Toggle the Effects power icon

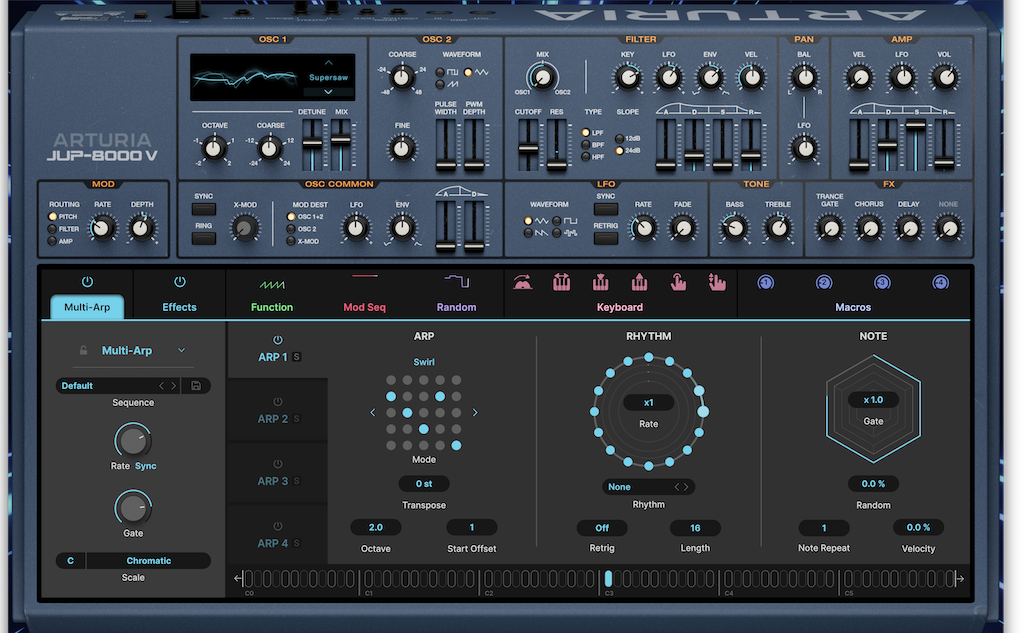click(x=180, y=282)
